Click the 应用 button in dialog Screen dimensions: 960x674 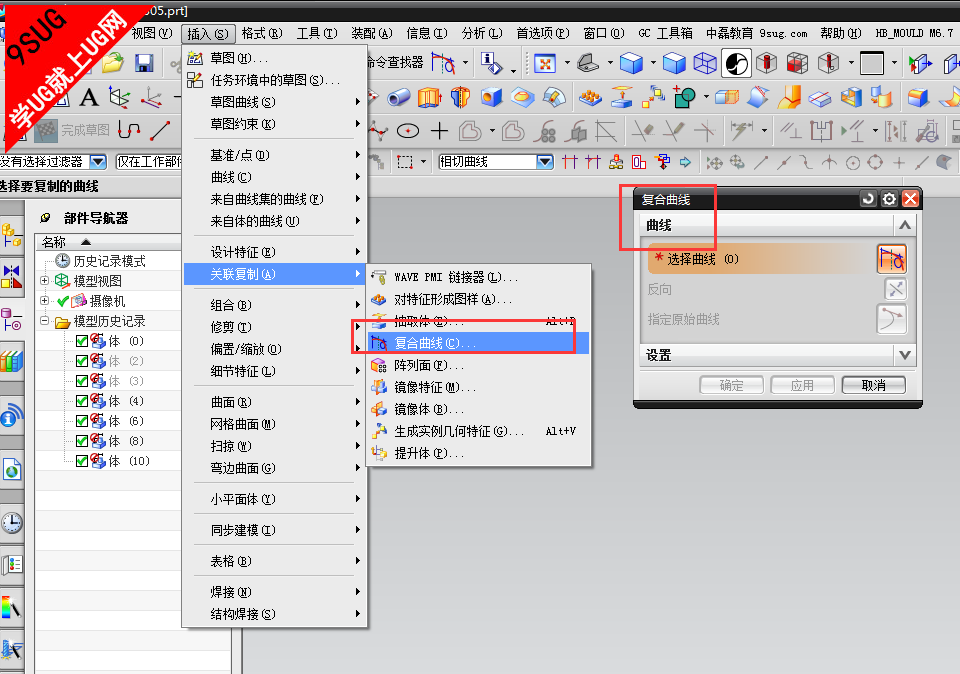click(803, 385)
